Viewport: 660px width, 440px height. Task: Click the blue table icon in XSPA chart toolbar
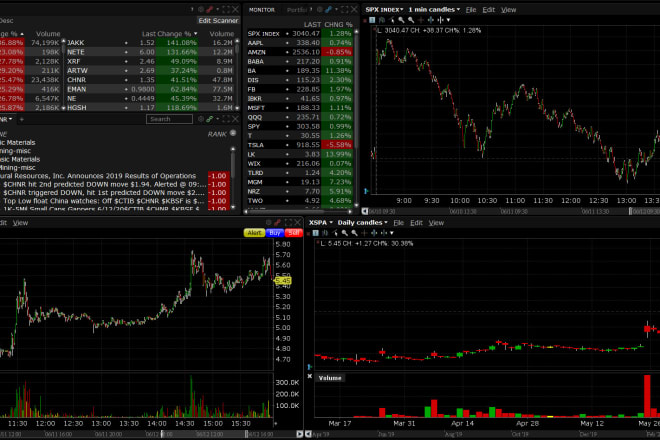pos(316,233)
